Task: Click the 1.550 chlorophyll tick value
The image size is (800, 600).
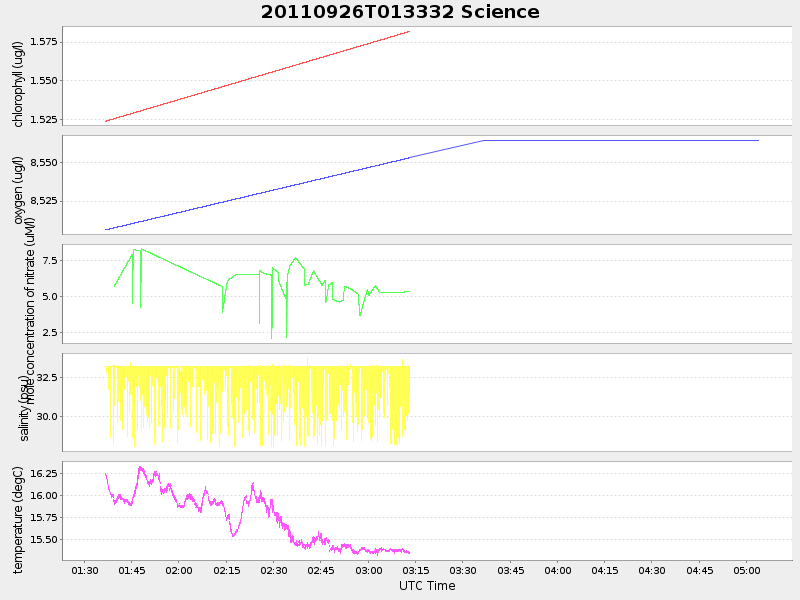Action: 44,81
